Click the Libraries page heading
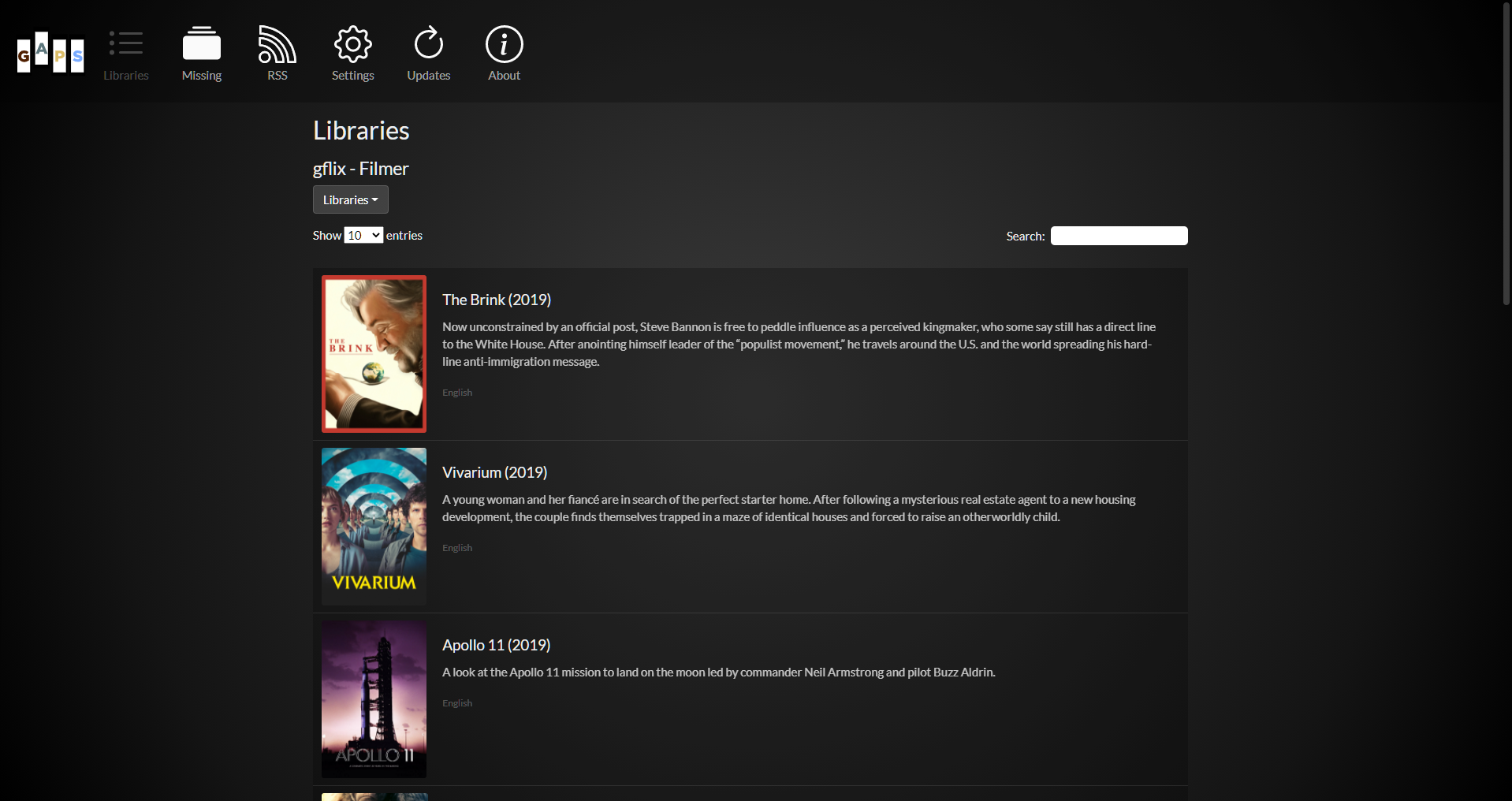 (x=361, y=131)
